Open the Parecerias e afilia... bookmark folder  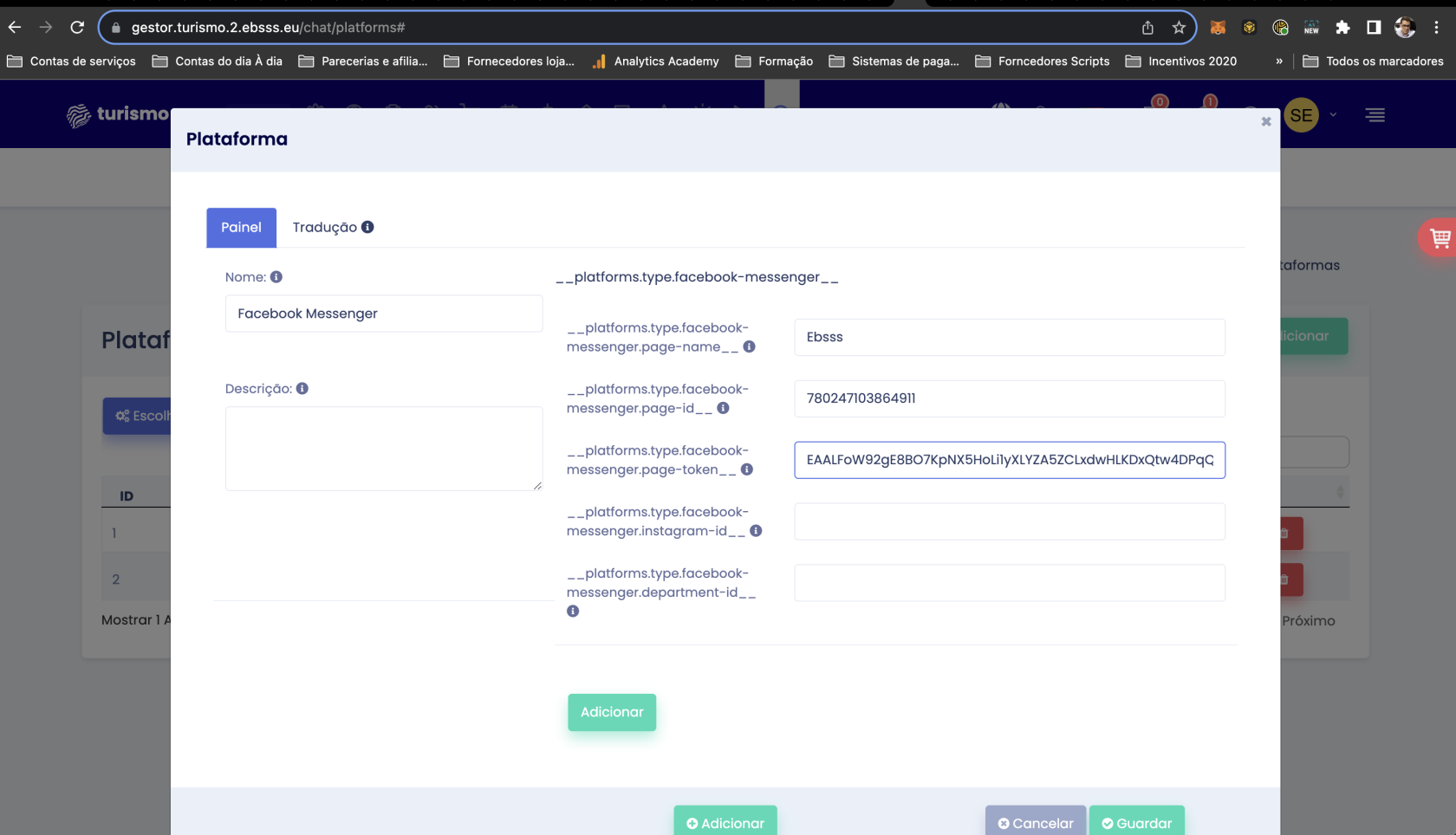point(363,61)
